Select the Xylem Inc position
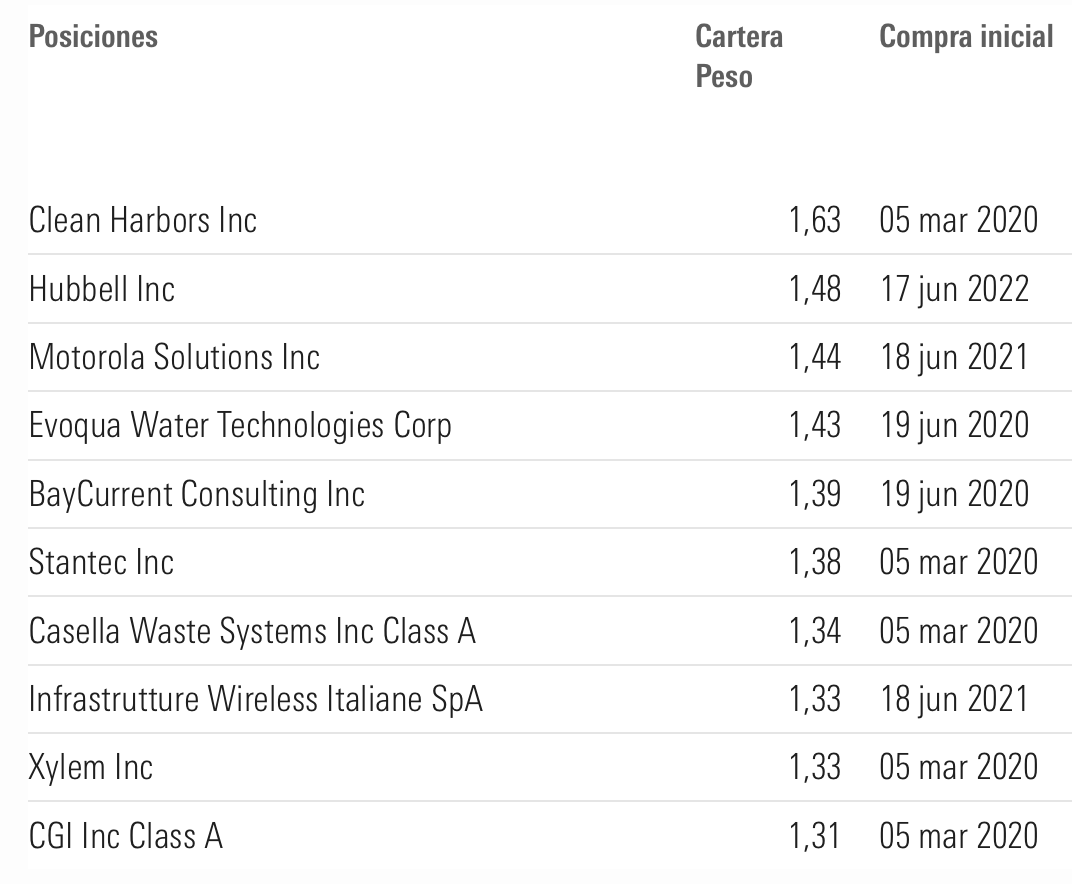Viewport: 1072px width, 884px height. pyautogui.click(x=91, y=767)
